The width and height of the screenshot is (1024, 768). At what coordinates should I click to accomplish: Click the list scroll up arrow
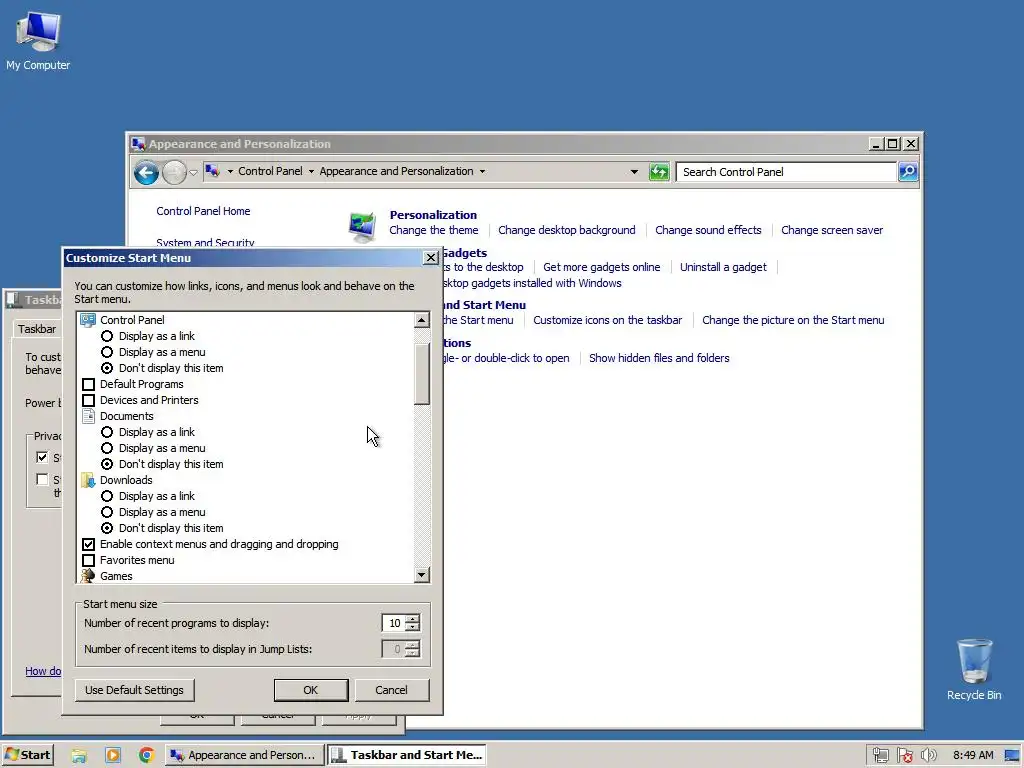pyautogui.click(x=422, y=320)
